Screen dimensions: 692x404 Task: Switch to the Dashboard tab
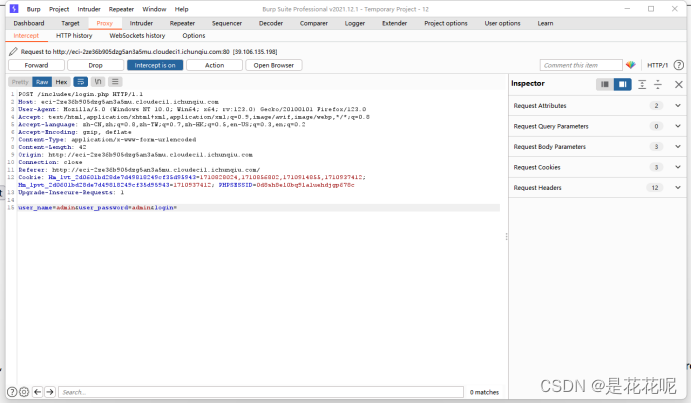coord(29,23)
